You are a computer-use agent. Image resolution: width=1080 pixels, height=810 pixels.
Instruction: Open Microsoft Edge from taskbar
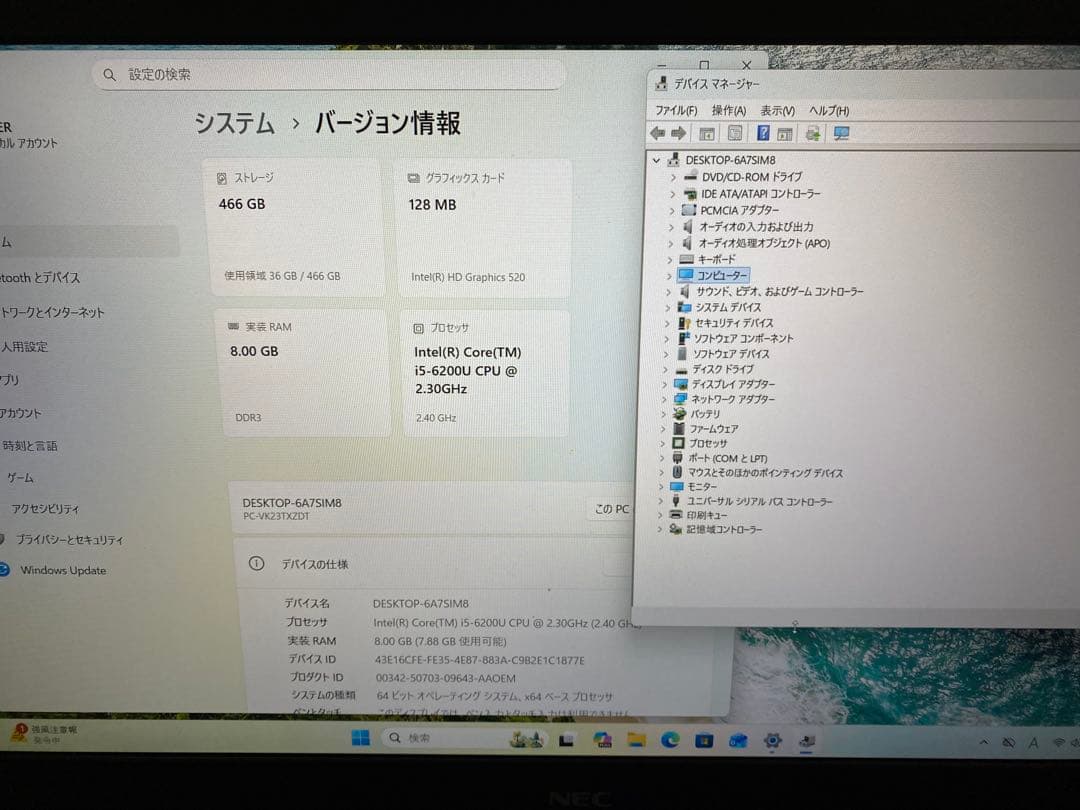(x=670, y=740)
